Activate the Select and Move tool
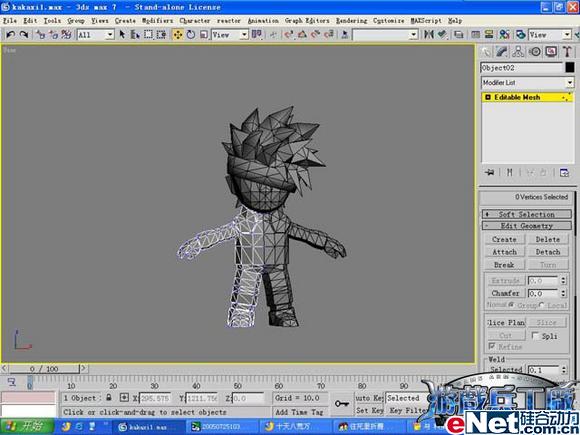 (x=178, y=35)
